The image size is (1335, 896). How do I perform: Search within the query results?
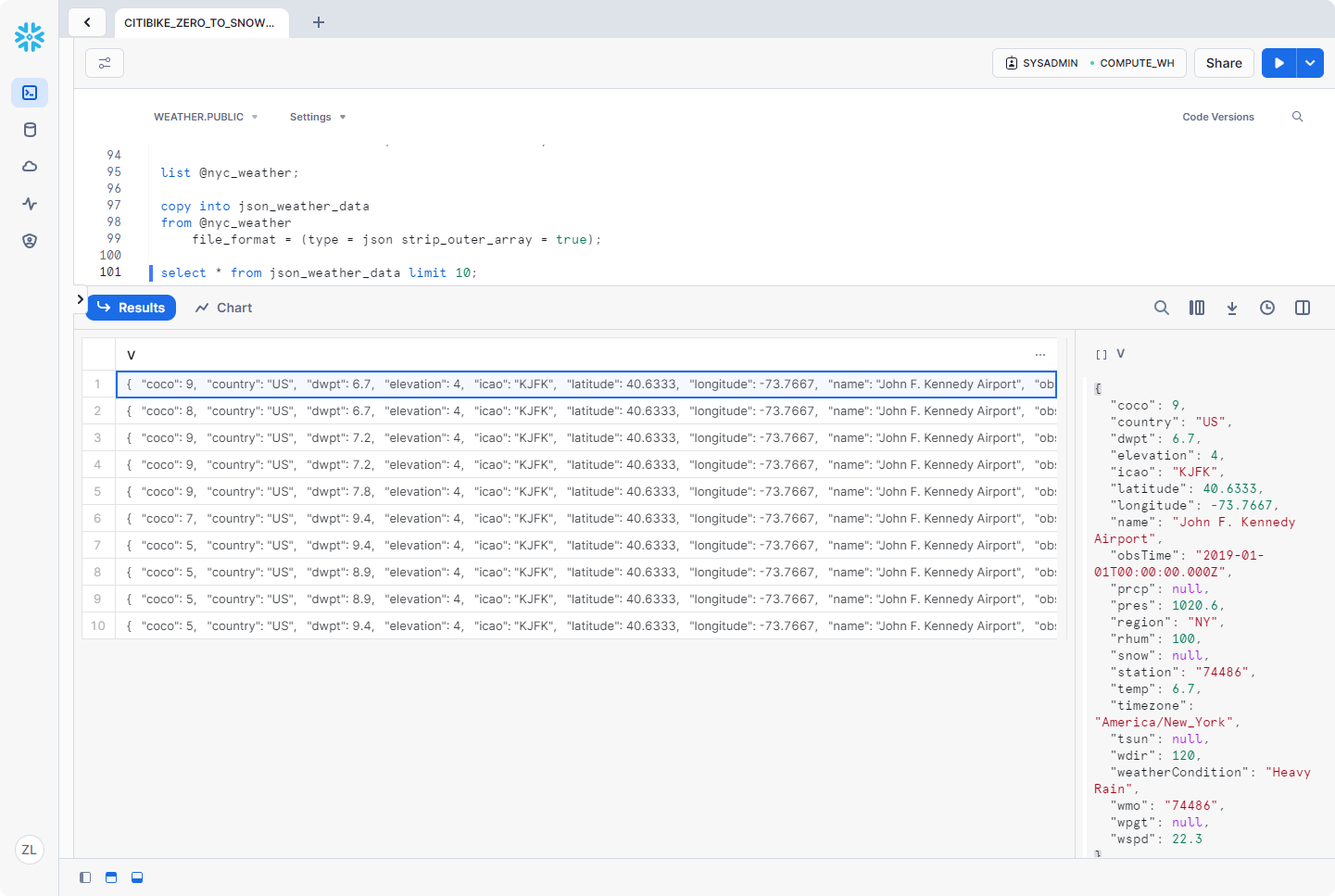click(x=1161, y=308)
